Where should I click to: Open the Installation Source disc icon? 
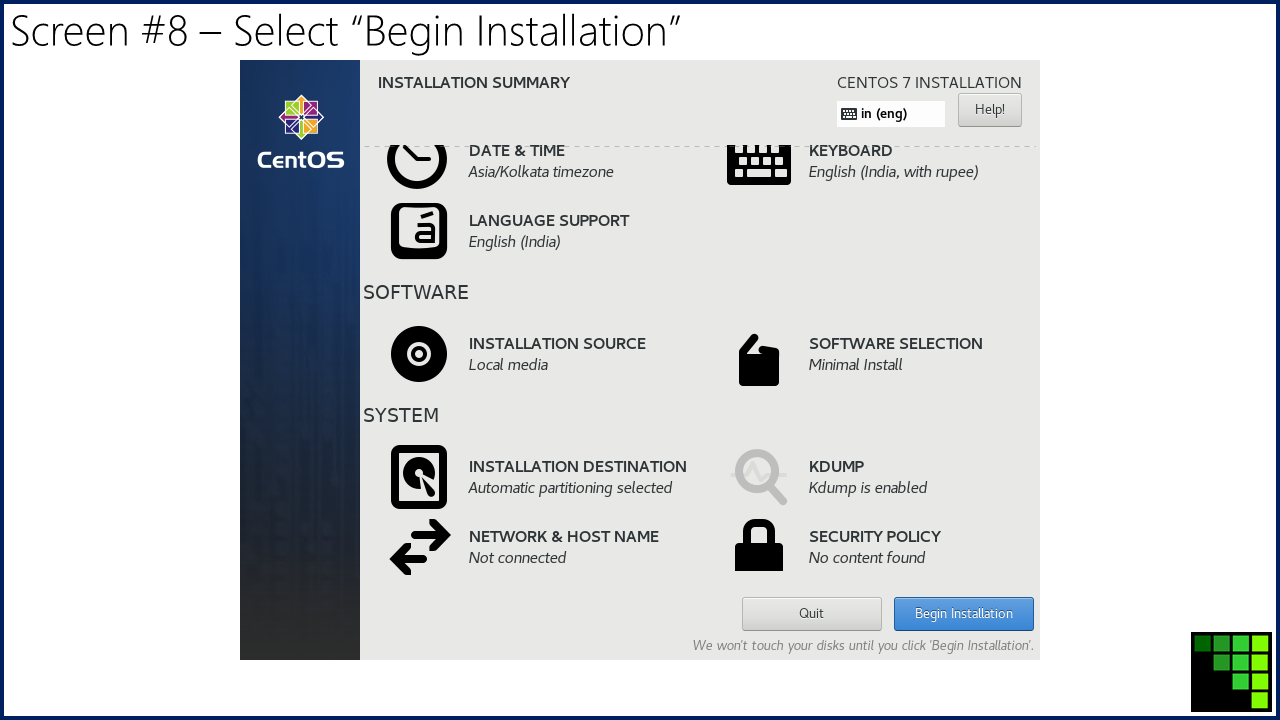(x=419, y=354)
